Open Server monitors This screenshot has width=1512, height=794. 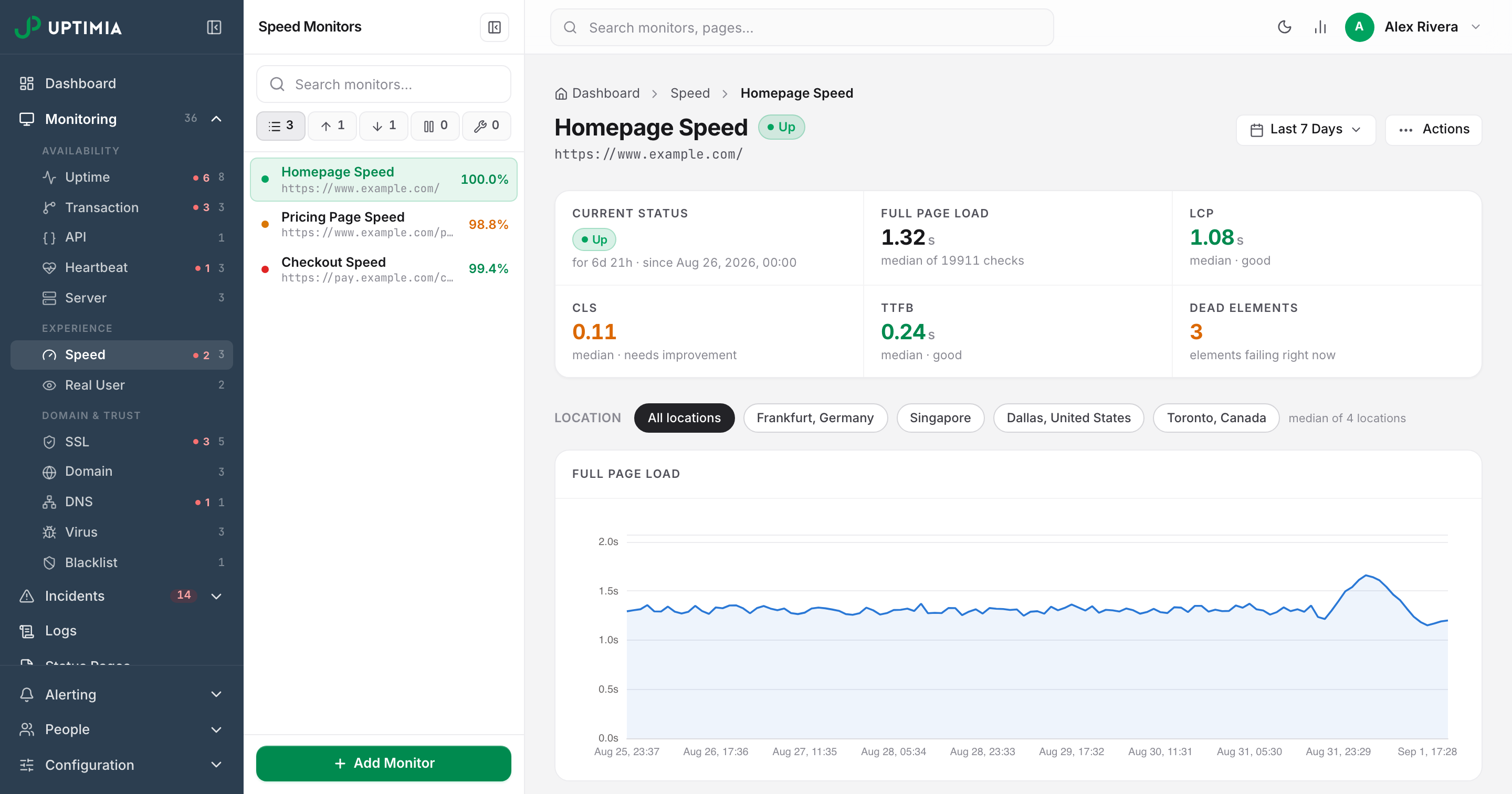pos(122,298)
